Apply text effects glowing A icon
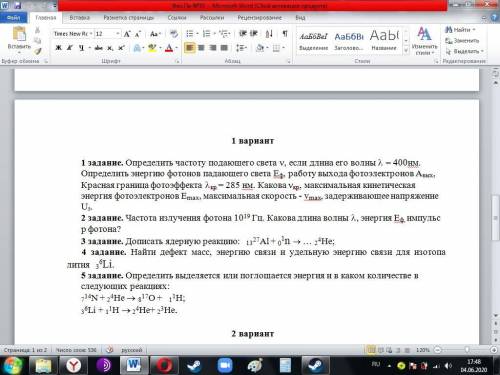 pyautogui.click(x=137, y=48)
